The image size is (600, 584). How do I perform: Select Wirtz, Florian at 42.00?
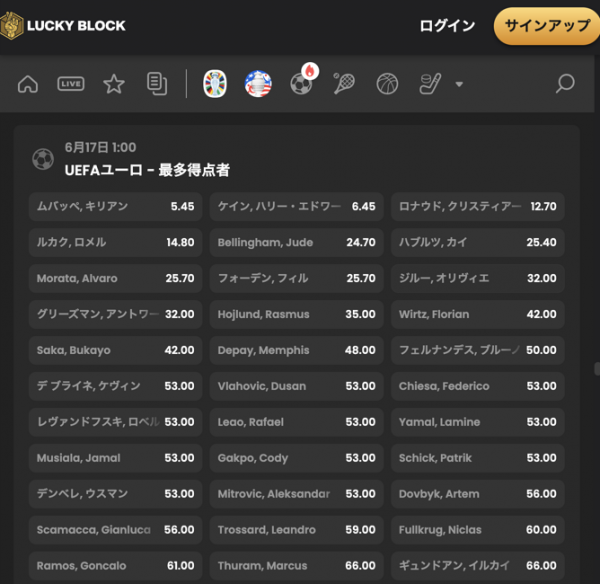coord(478,314)
